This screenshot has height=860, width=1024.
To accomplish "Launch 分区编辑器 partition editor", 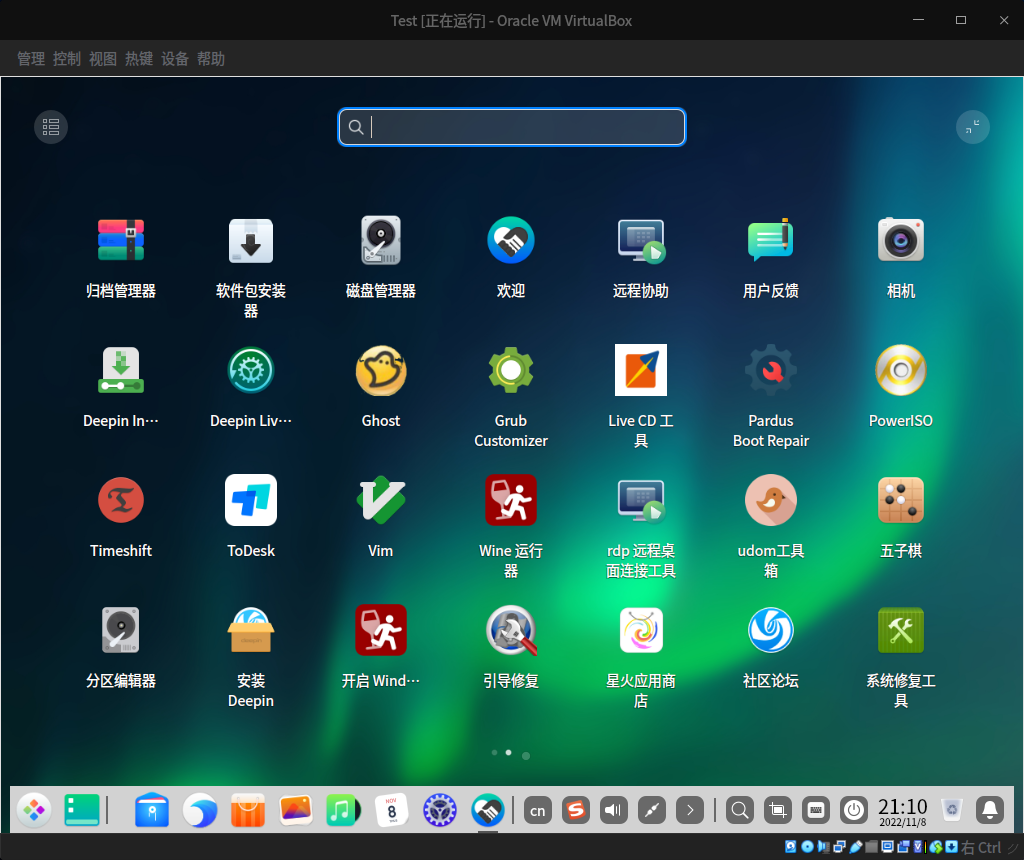I will point(121,630).
